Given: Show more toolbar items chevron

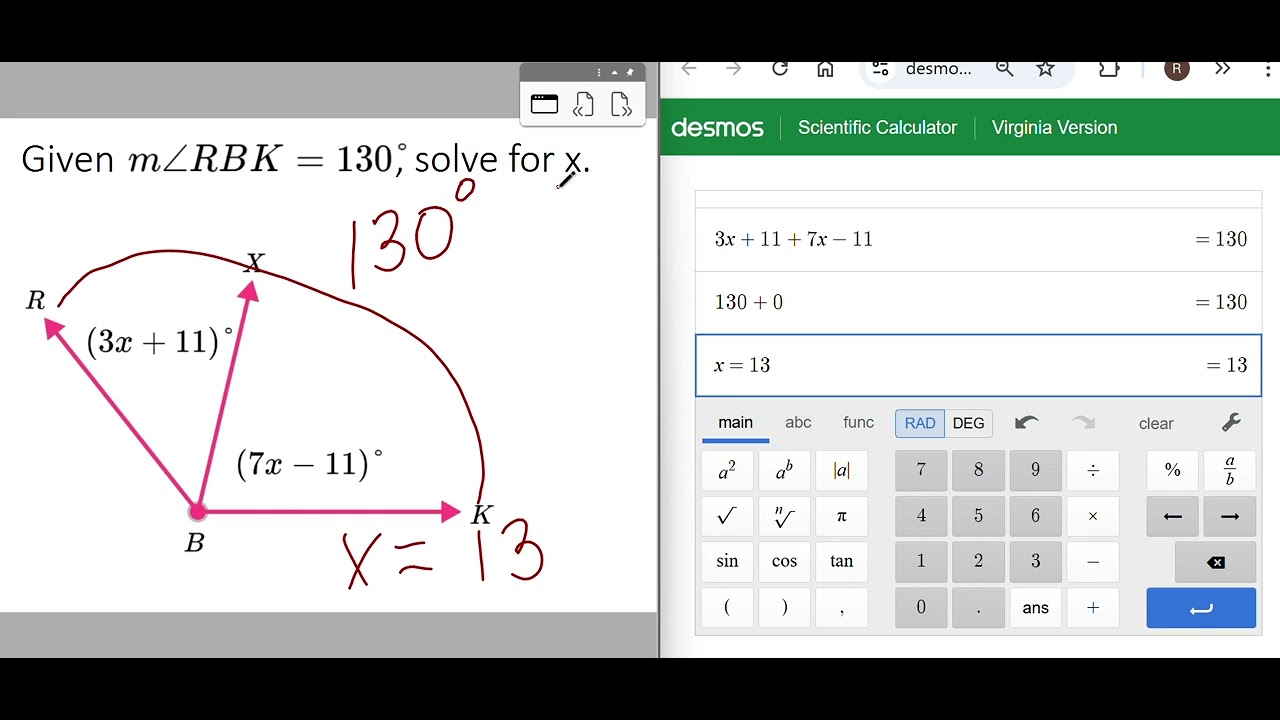Looking at the screenshot, I should pos(1222,69).
